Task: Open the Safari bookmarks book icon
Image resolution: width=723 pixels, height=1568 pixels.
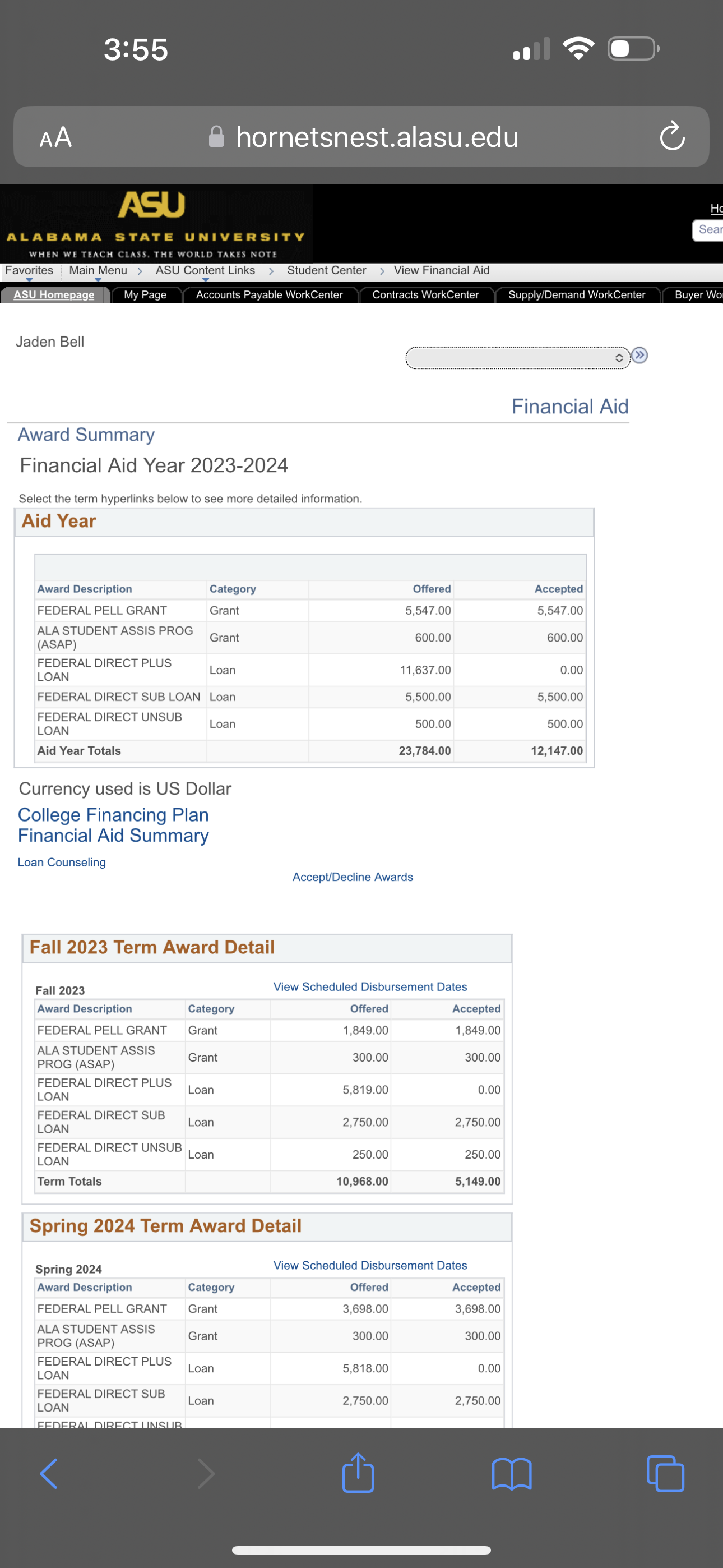Action: tap(511, 1474)
